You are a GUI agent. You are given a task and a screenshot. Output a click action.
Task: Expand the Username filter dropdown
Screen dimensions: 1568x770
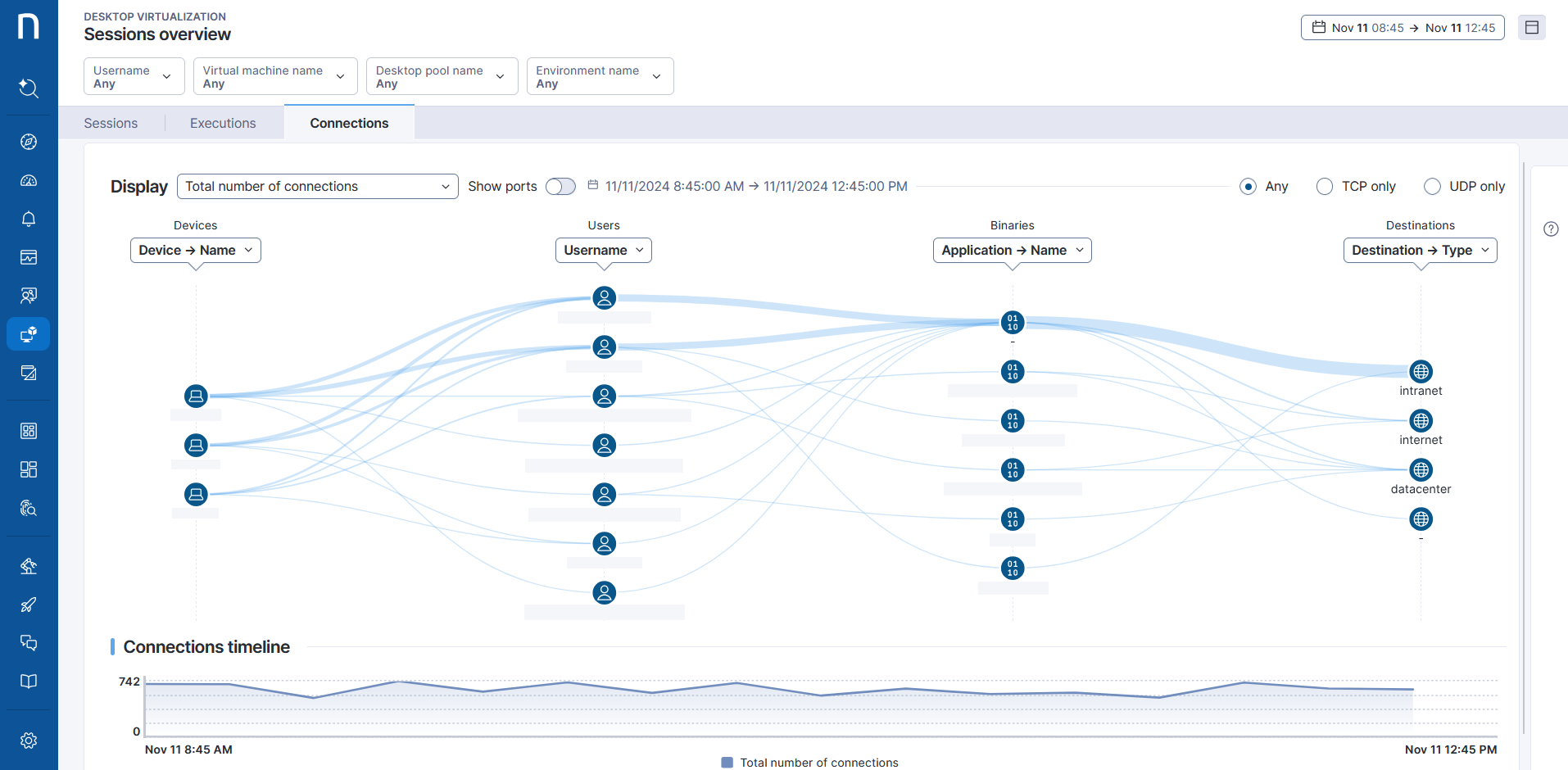click(x=134, y=75)
